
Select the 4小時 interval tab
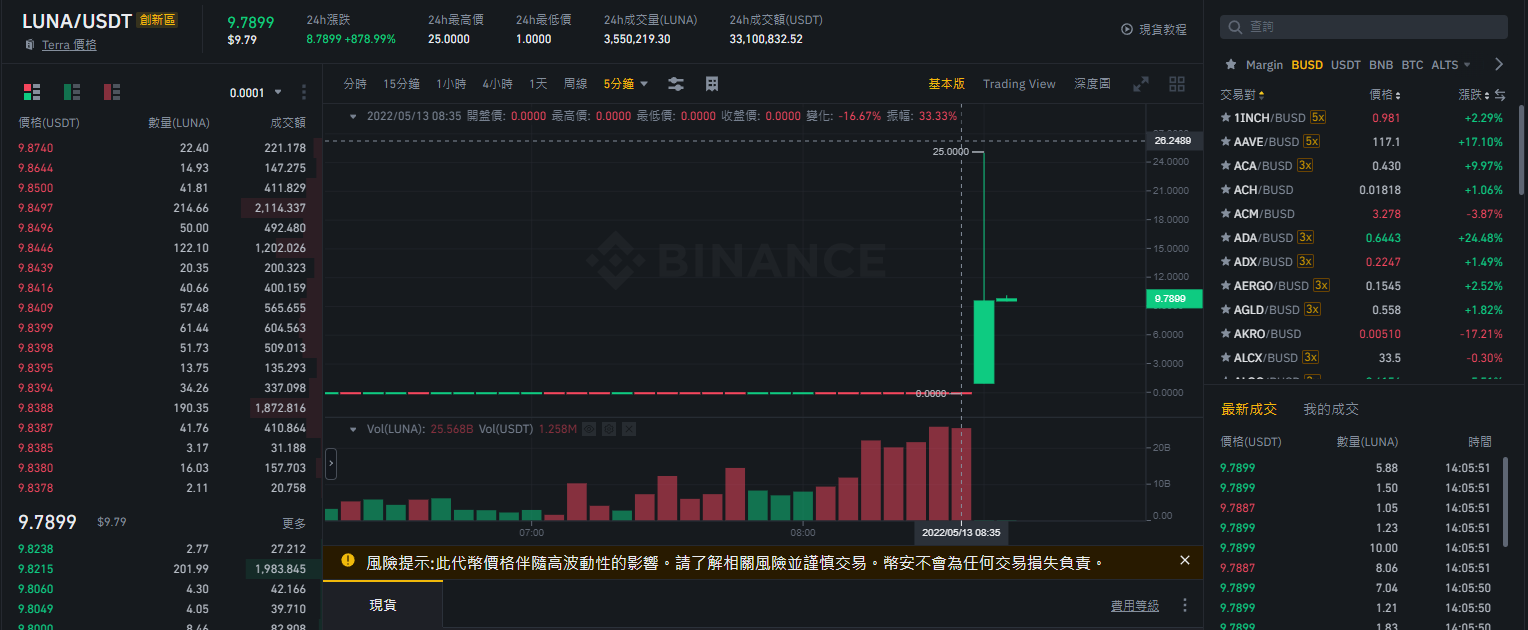click(x=497, y=84)
